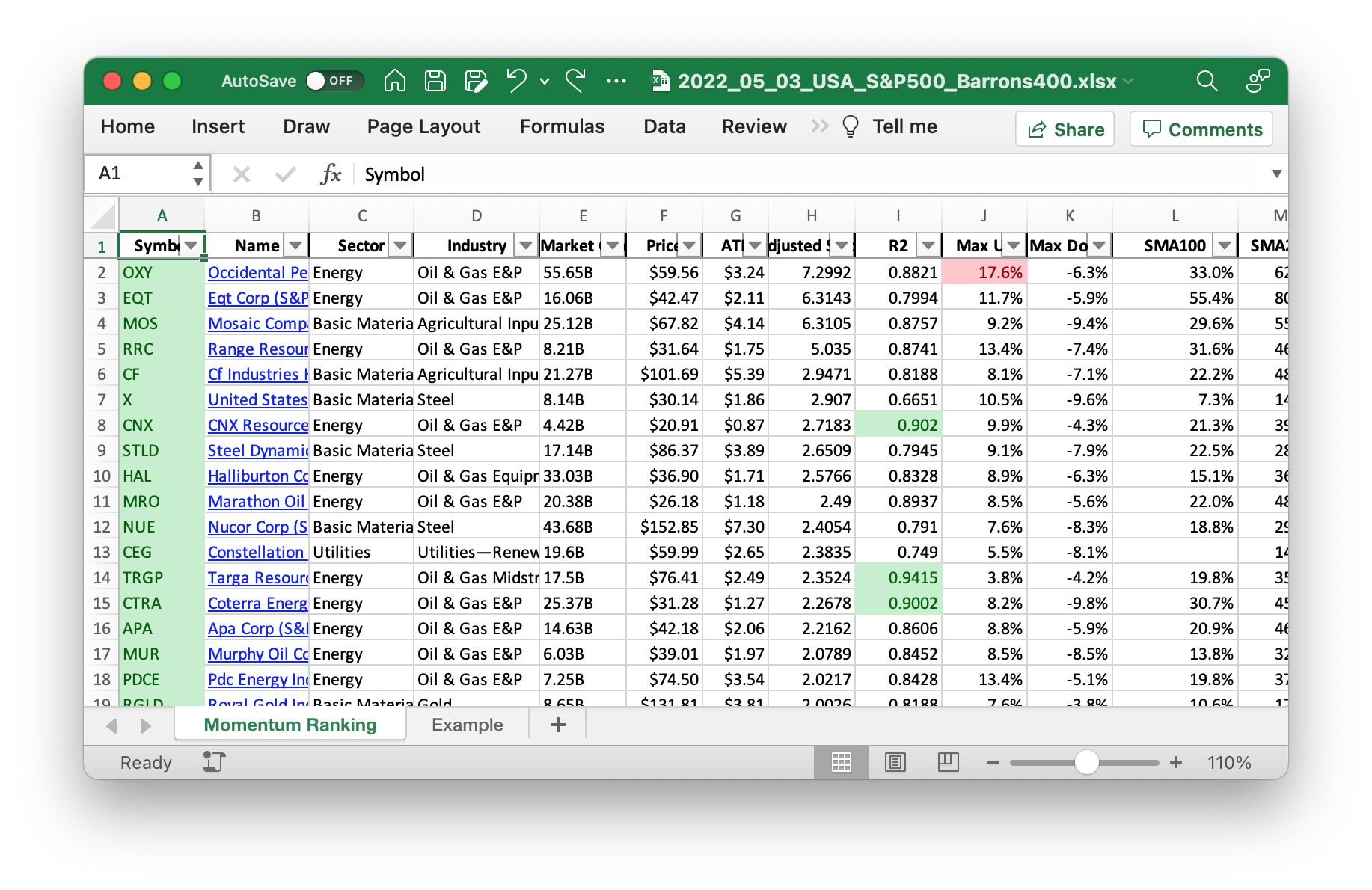Open the Halliburton company link

click(257, 476)
